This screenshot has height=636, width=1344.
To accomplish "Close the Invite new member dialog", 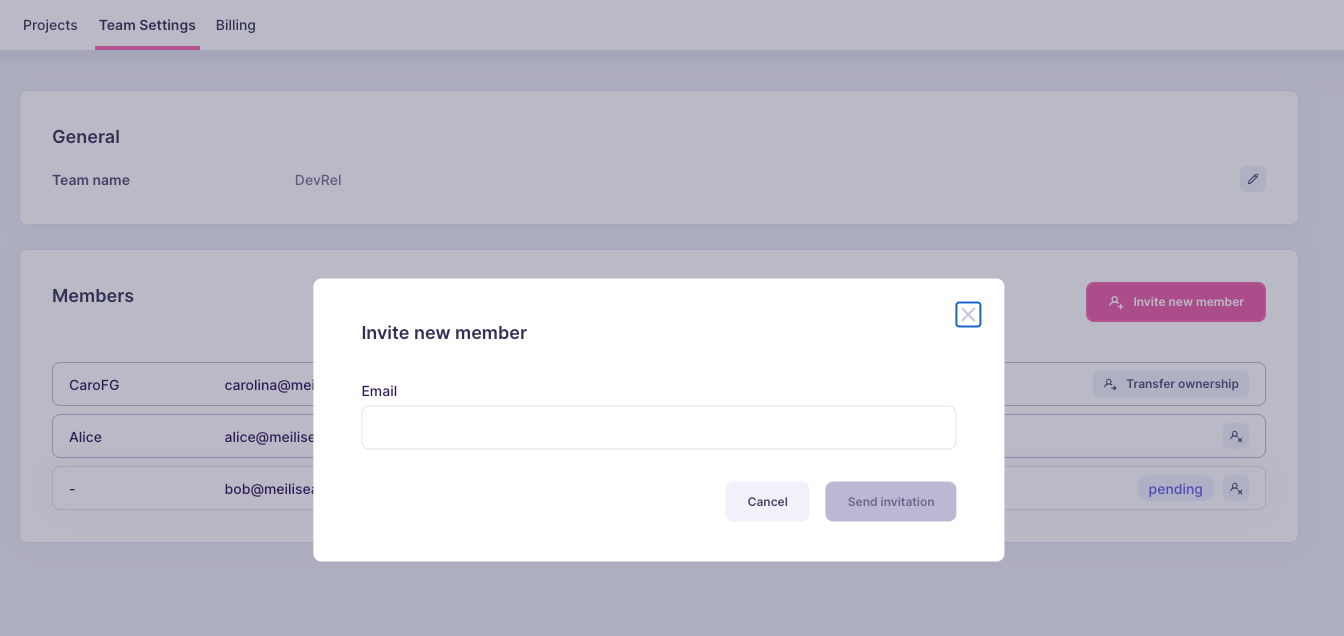I will [x=968, y=315].
